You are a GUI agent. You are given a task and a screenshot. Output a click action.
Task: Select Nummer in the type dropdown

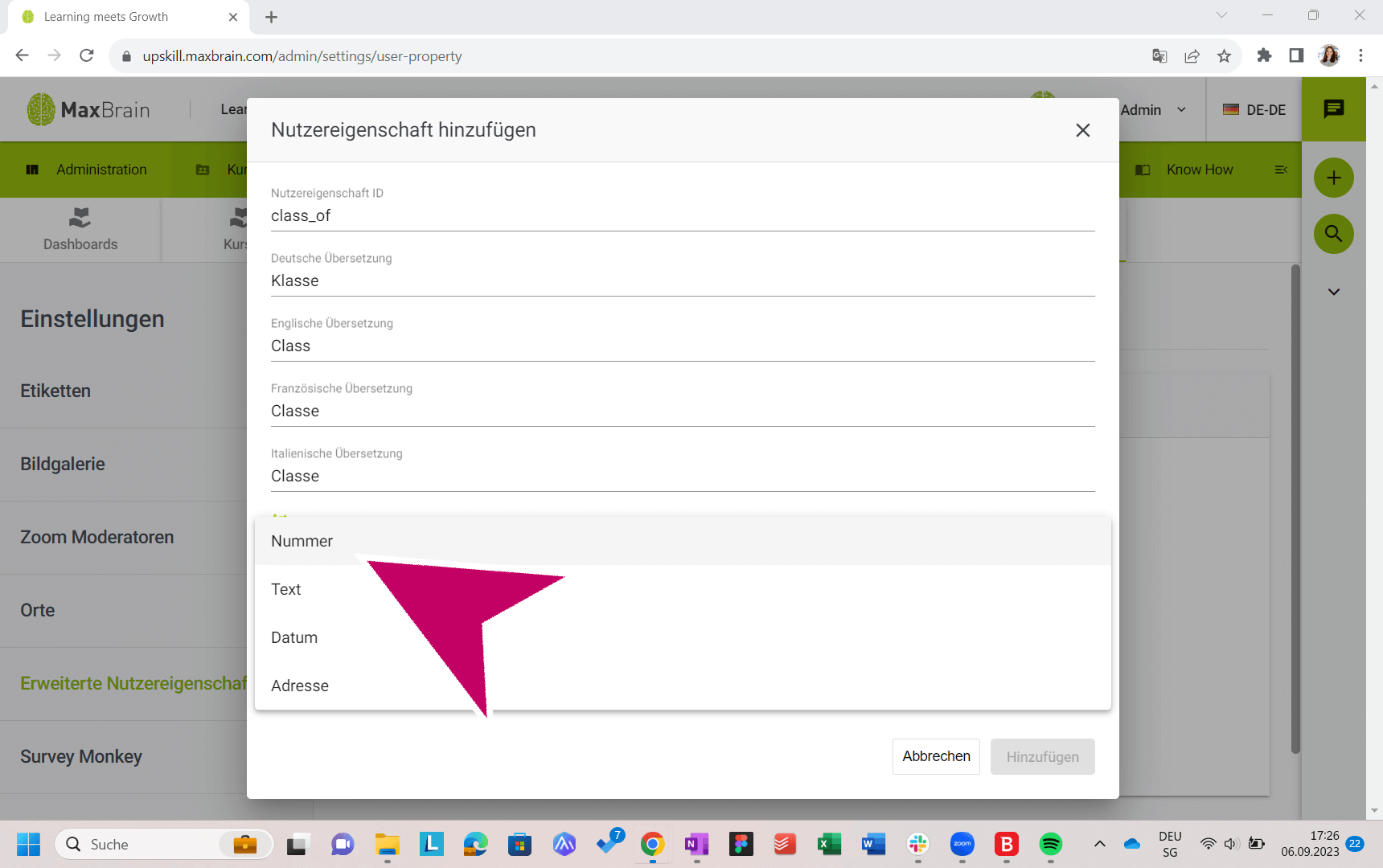(683, 541)
